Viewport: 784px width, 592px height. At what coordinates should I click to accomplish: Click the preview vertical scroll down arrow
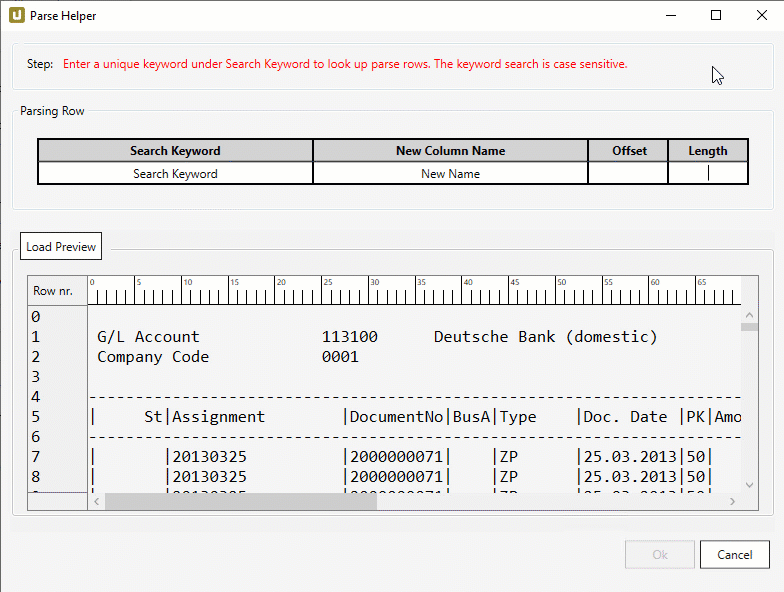749,484
